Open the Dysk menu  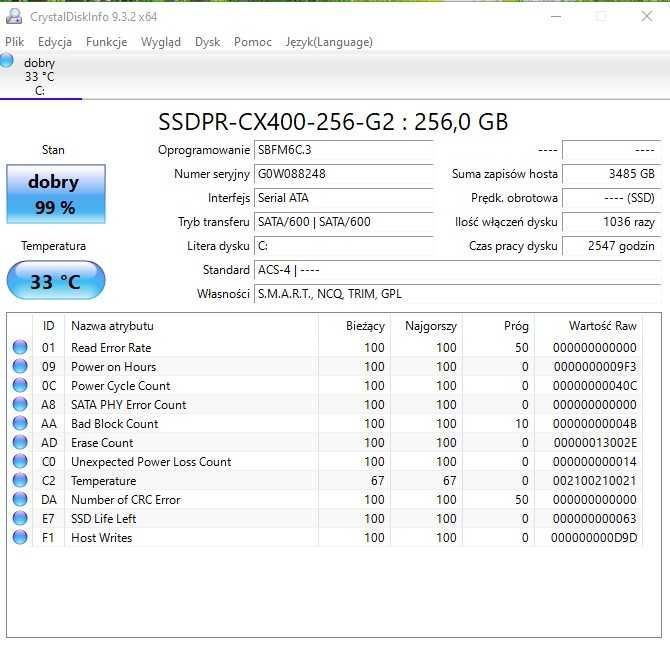207,42
